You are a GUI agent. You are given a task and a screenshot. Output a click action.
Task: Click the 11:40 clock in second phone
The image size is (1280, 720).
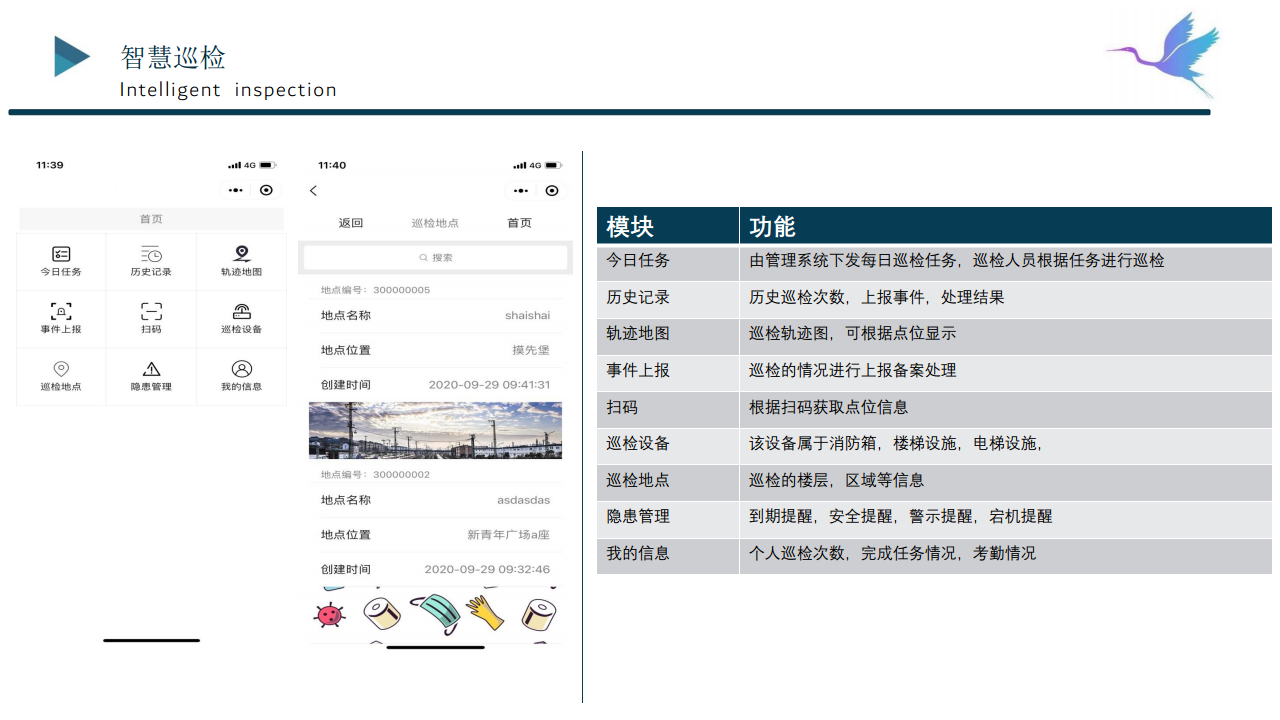tap(332, 165)
